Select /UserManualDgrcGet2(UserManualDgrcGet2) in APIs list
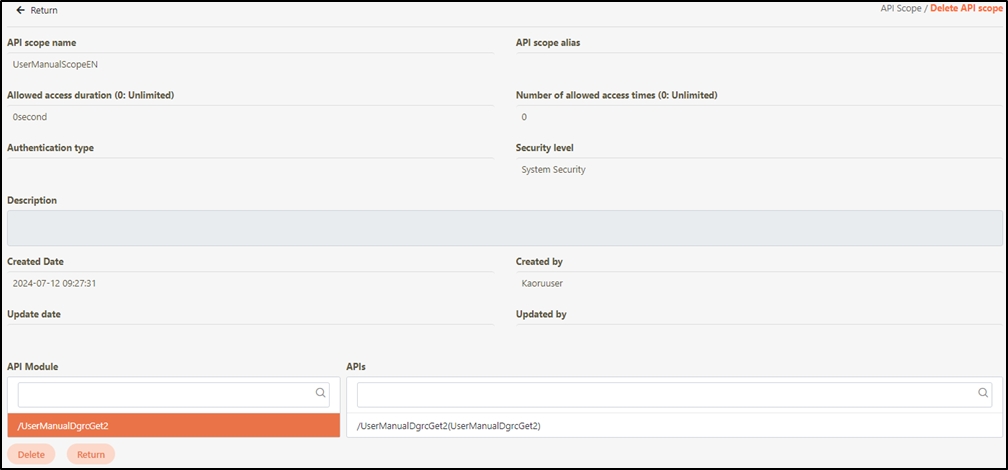Screen dimensions: 1008x470 coord(449,426)
